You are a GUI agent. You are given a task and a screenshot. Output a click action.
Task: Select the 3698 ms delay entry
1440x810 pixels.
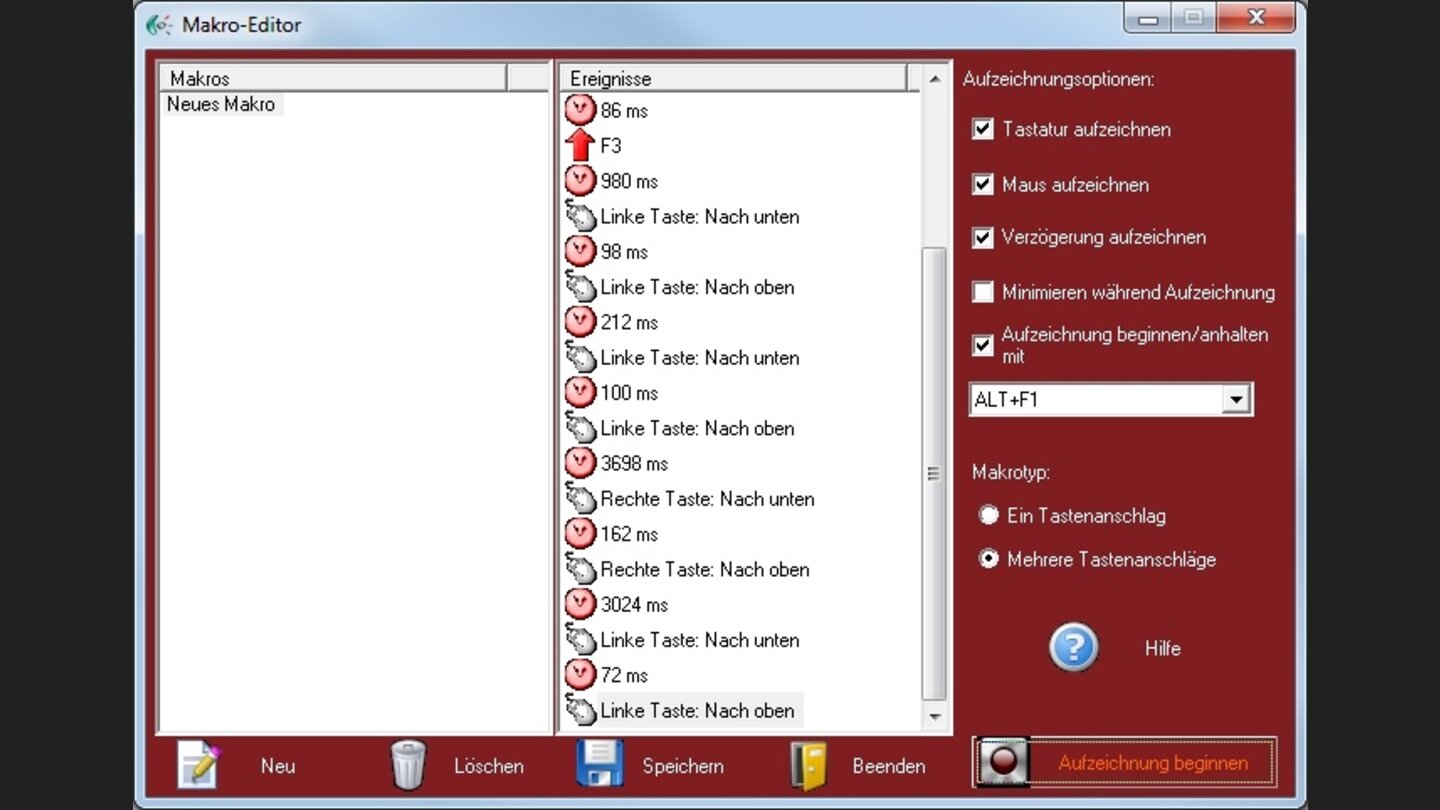[x=634, y=463]
